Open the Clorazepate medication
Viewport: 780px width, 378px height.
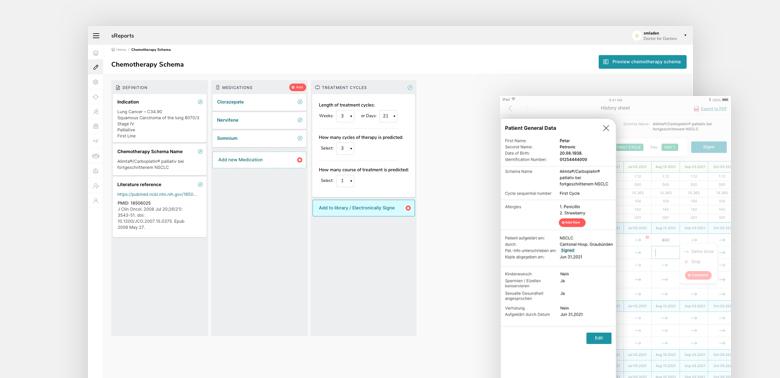[230, 102]
